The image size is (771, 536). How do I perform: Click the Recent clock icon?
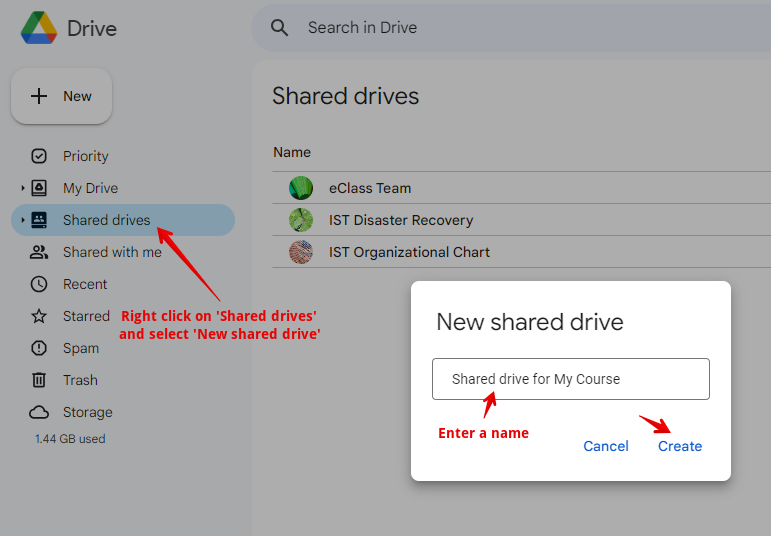click(x=39, y=284)
